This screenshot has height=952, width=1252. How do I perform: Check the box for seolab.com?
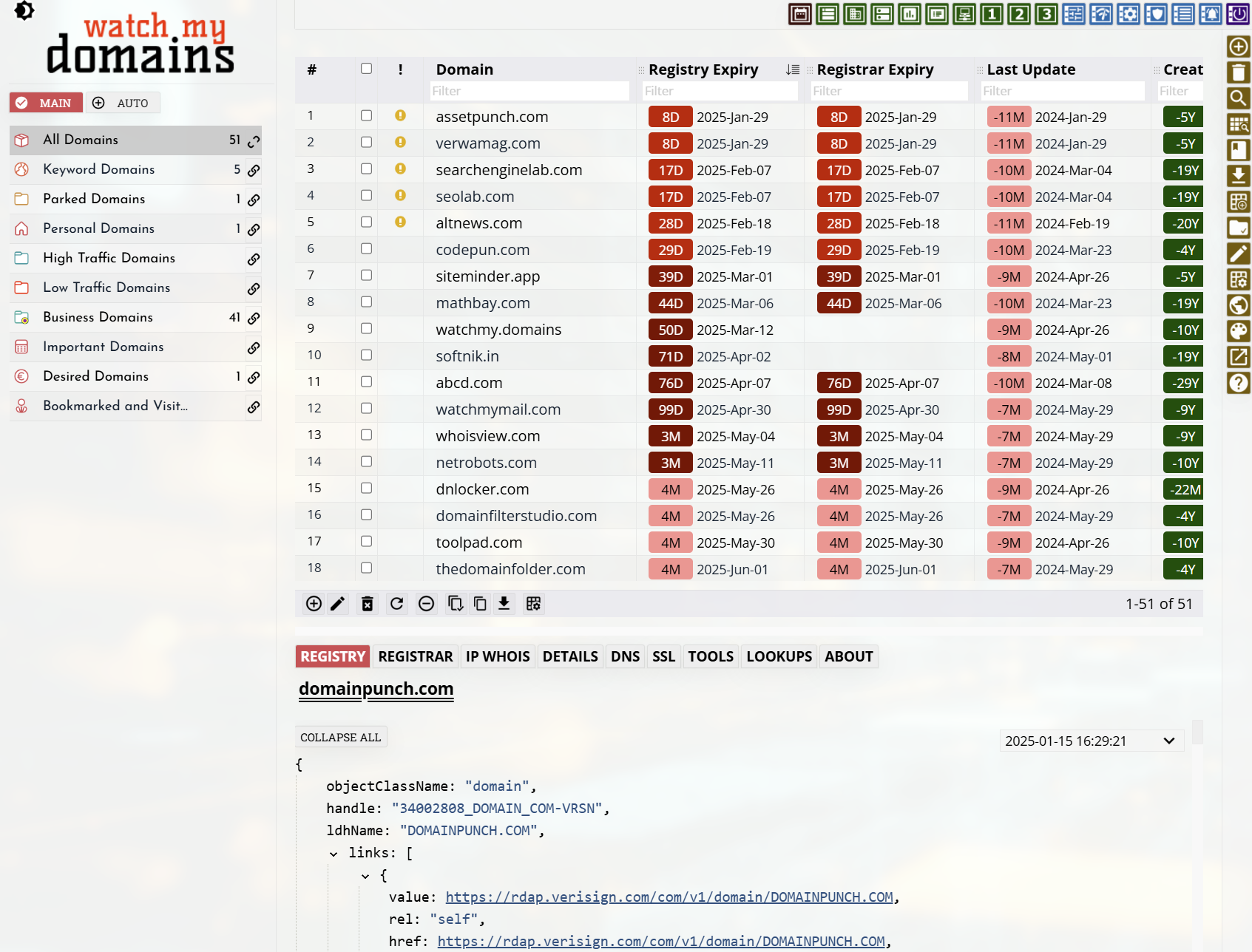tap(366, 195)
